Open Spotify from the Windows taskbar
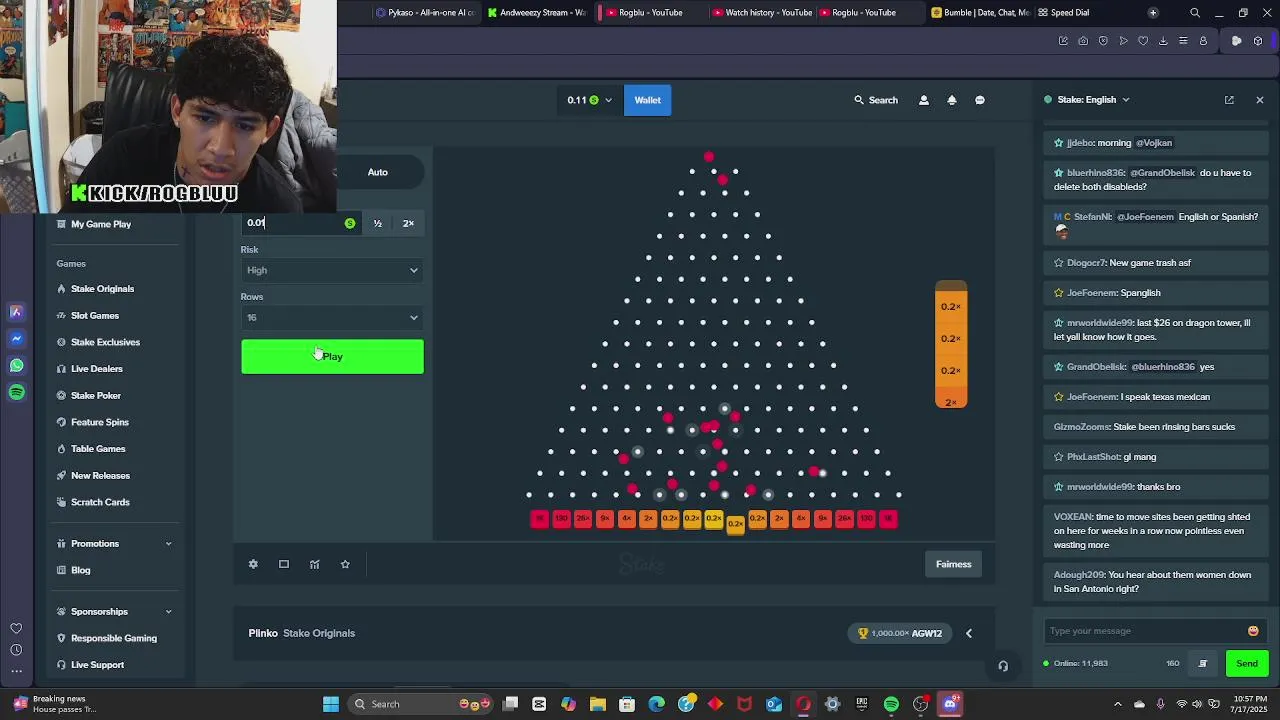 (891, 704)
